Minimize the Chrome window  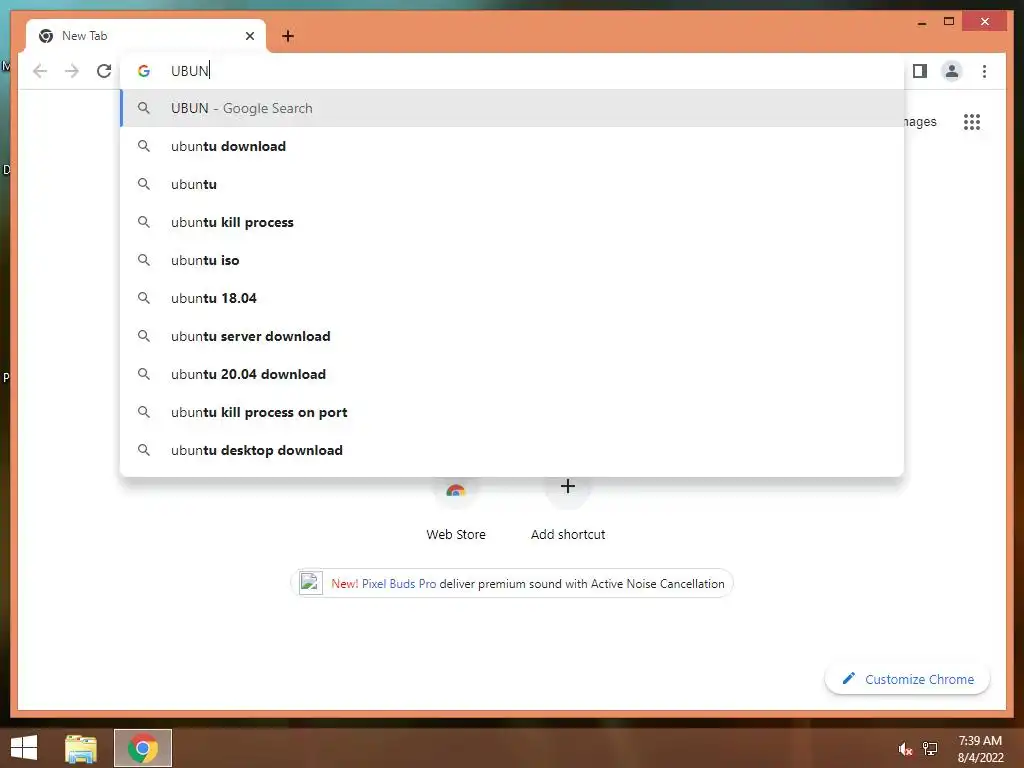pos(921,22)
